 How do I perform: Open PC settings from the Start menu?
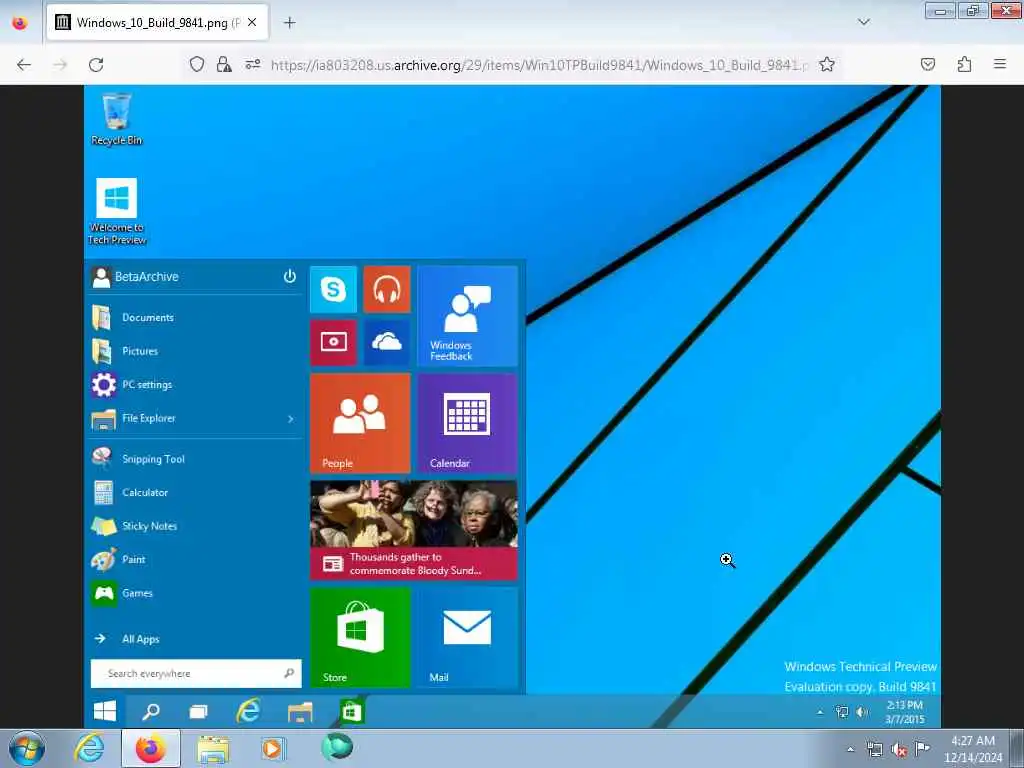pos(195,385)
